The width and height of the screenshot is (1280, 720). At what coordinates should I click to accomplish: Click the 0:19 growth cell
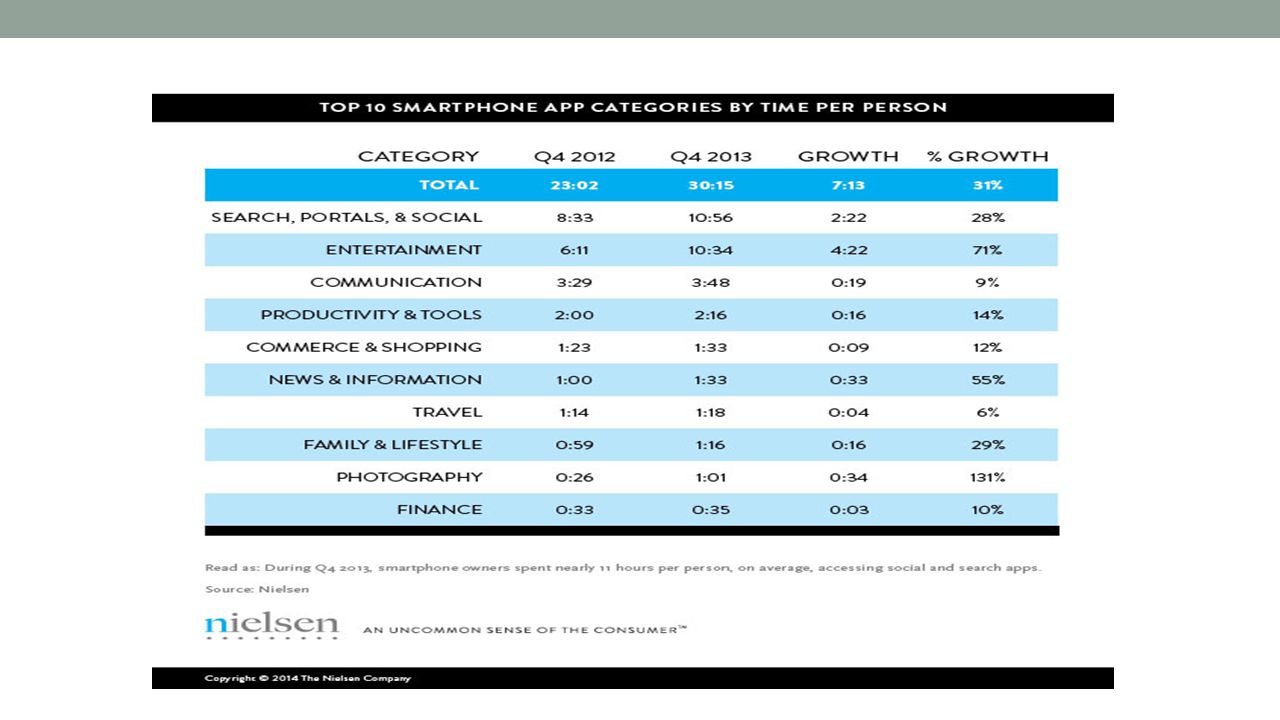[x=849, y=282]
